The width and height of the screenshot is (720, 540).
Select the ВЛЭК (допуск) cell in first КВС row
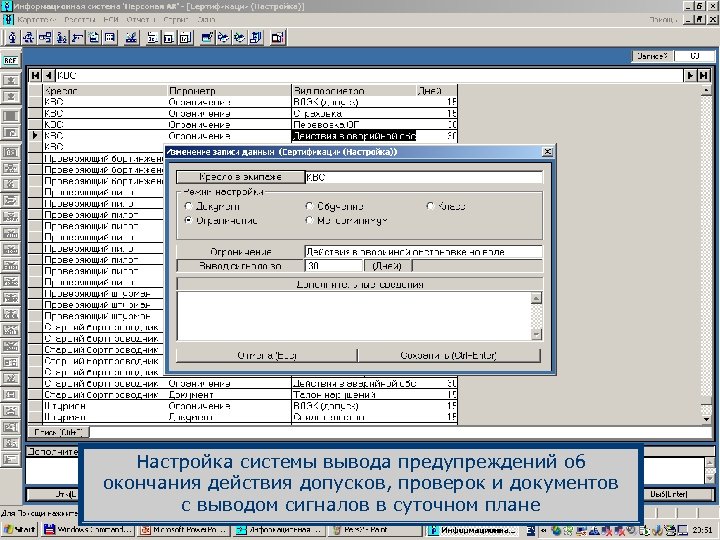pos(354,102)
